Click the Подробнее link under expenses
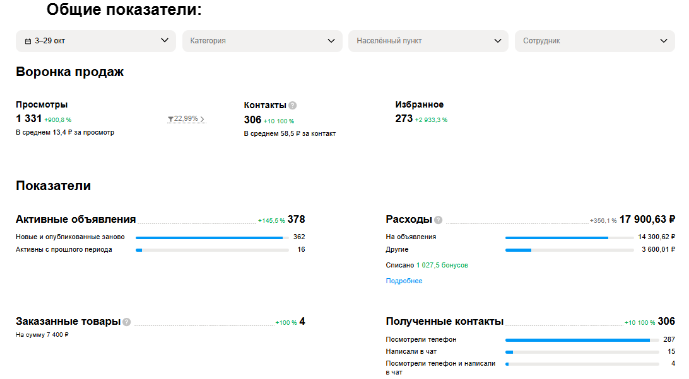Image resolution: width=689 pixels, height=379 pixels. pos(404,281)
